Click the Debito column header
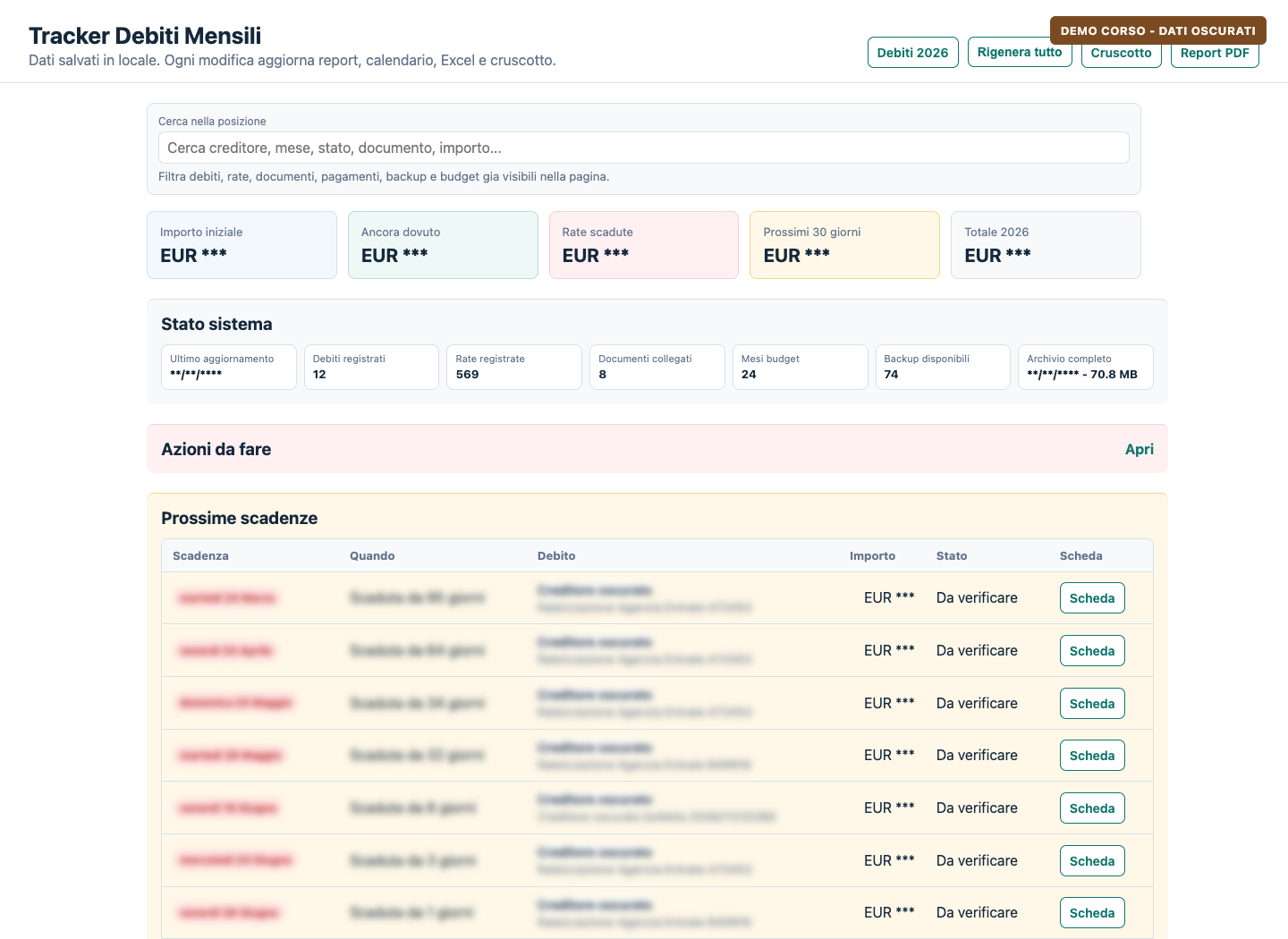Image resolution: width=1288 pixels, height=939 pixels. (556, 555)
